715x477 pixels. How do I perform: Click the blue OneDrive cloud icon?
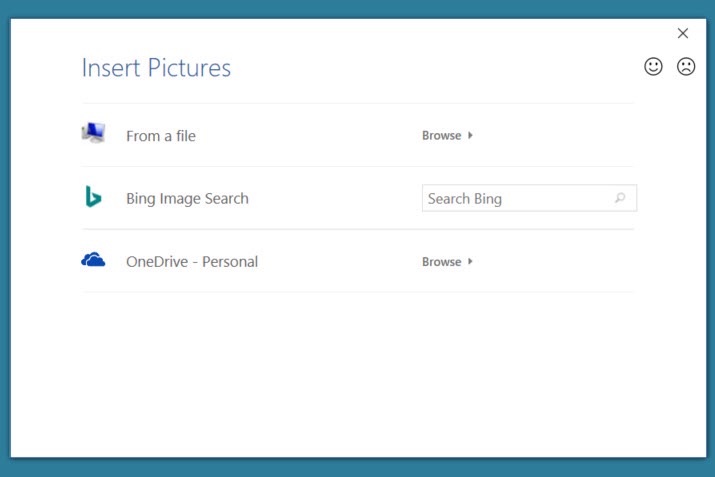[93, 260]
